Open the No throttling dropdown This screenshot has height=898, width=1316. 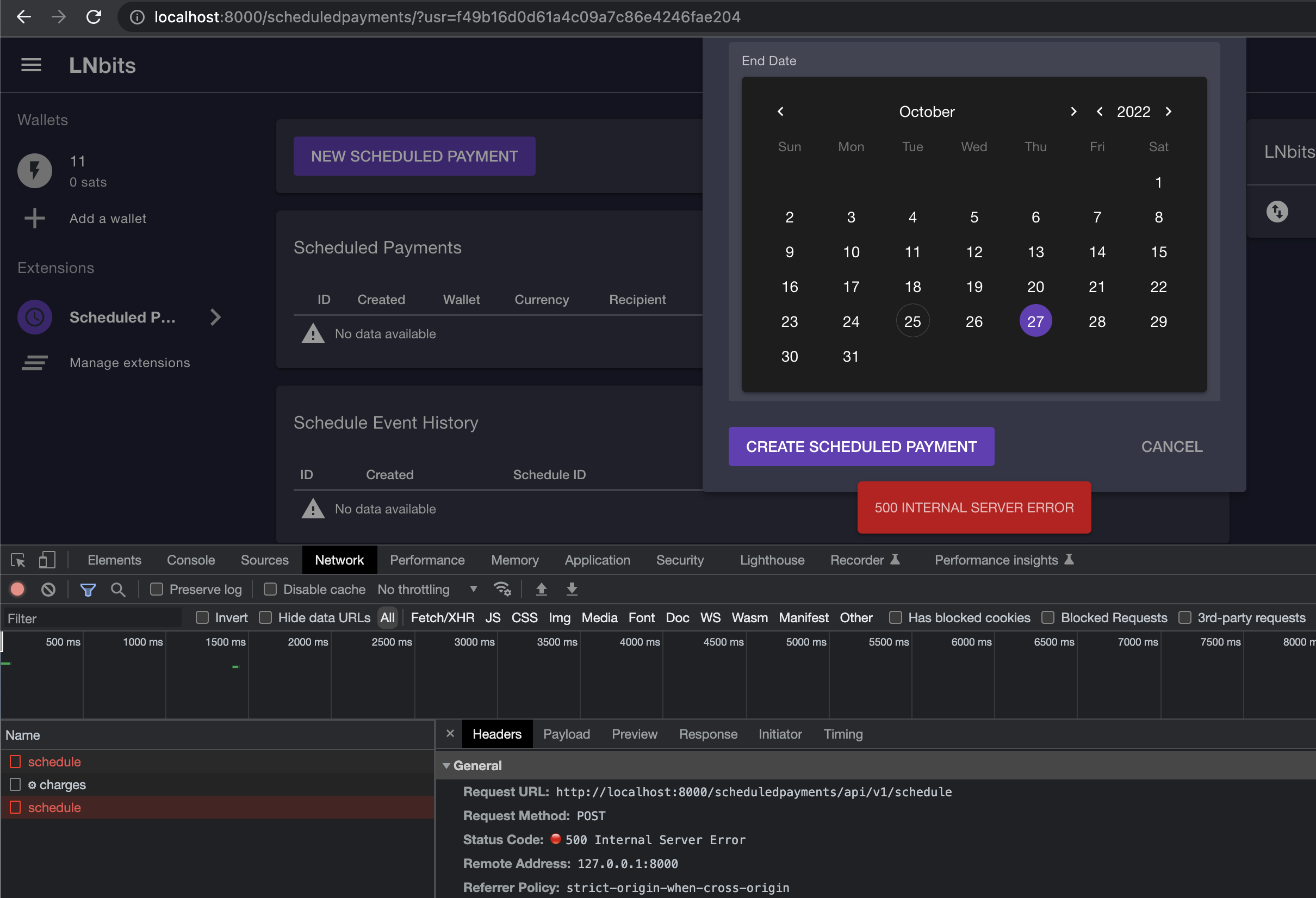pyautogui.click(x=427, y=590)
